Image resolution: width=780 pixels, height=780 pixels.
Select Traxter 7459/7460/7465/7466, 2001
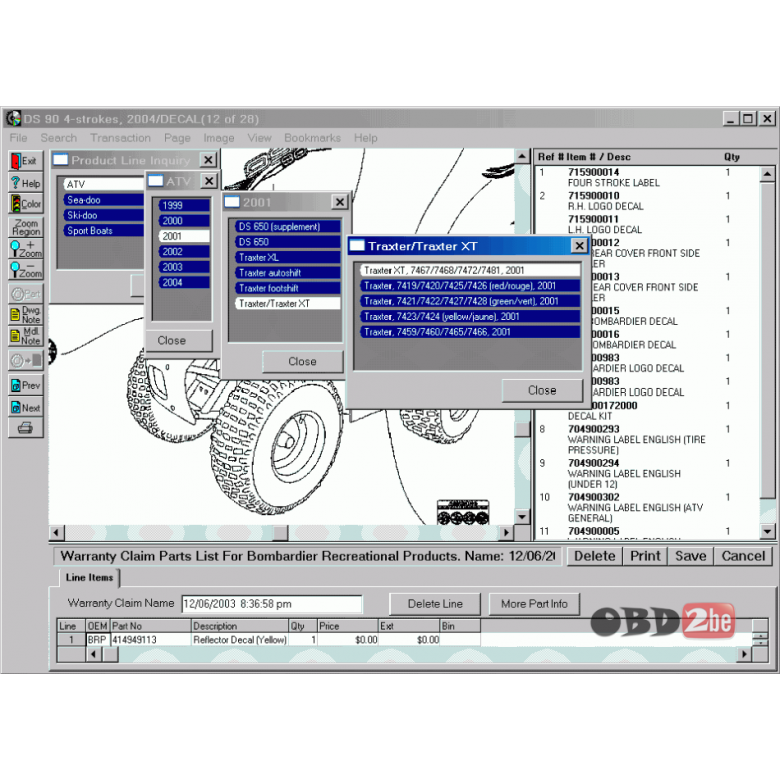click(470, 332)
